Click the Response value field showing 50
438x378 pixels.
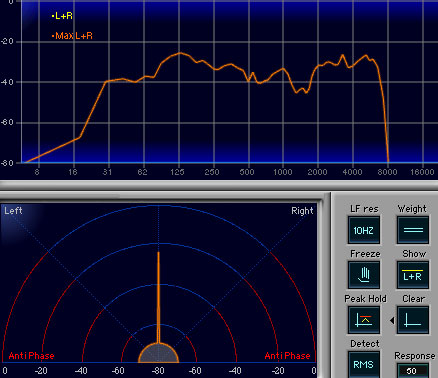412,371
